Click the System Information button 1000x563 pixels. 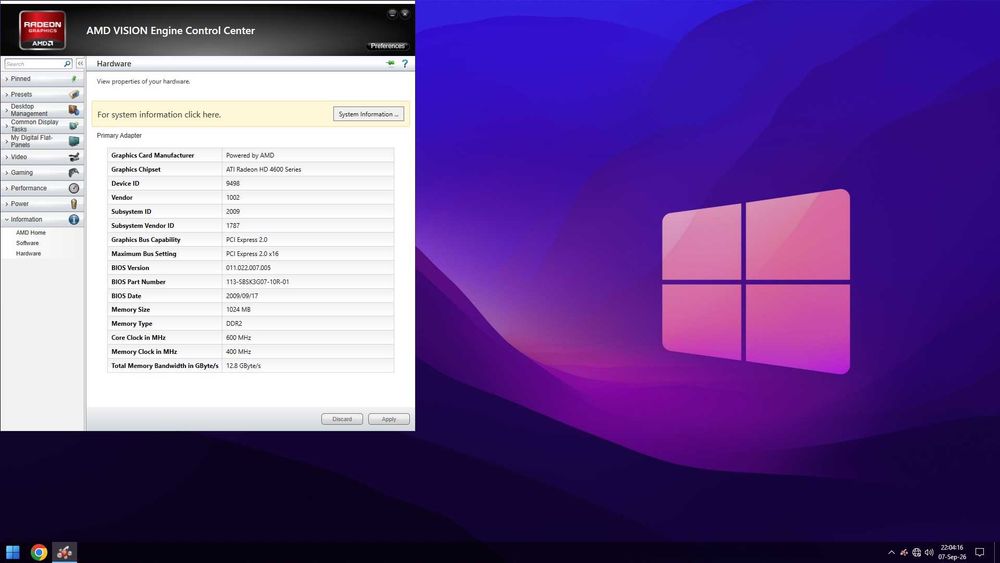tap(369, 114)
